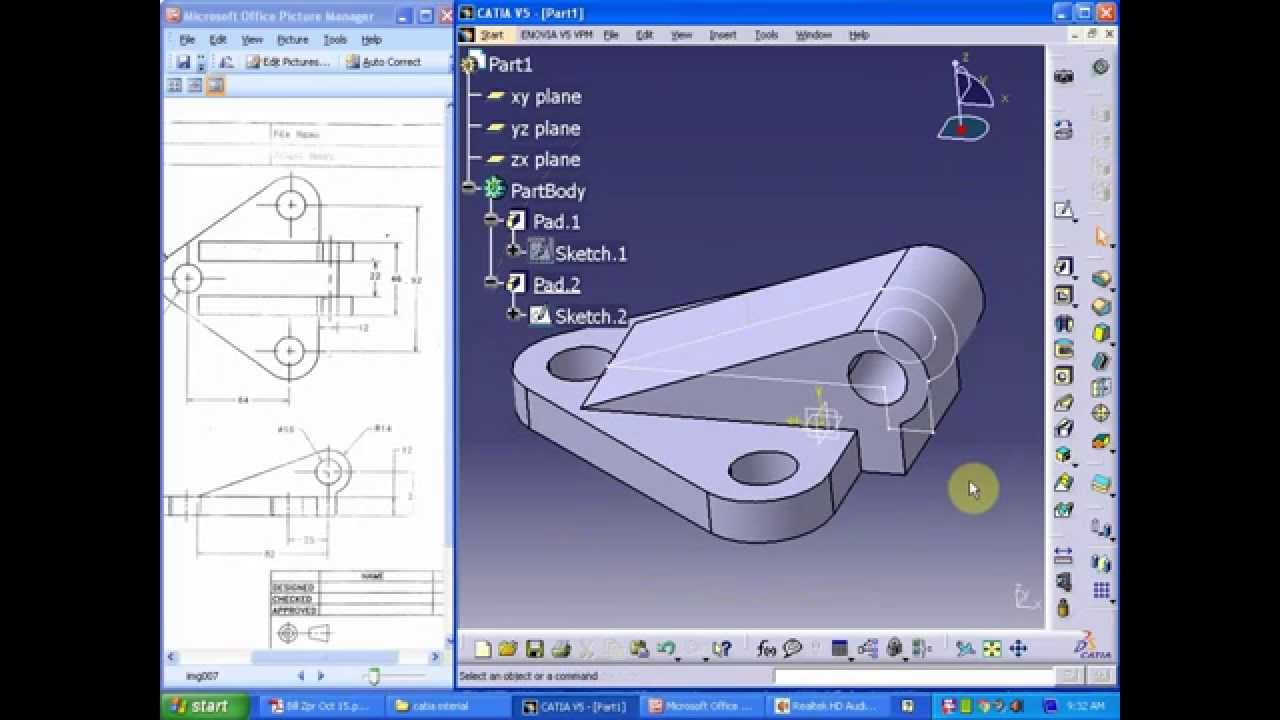
Task: Click the Auto Correct button
Action: pos(384,62)
